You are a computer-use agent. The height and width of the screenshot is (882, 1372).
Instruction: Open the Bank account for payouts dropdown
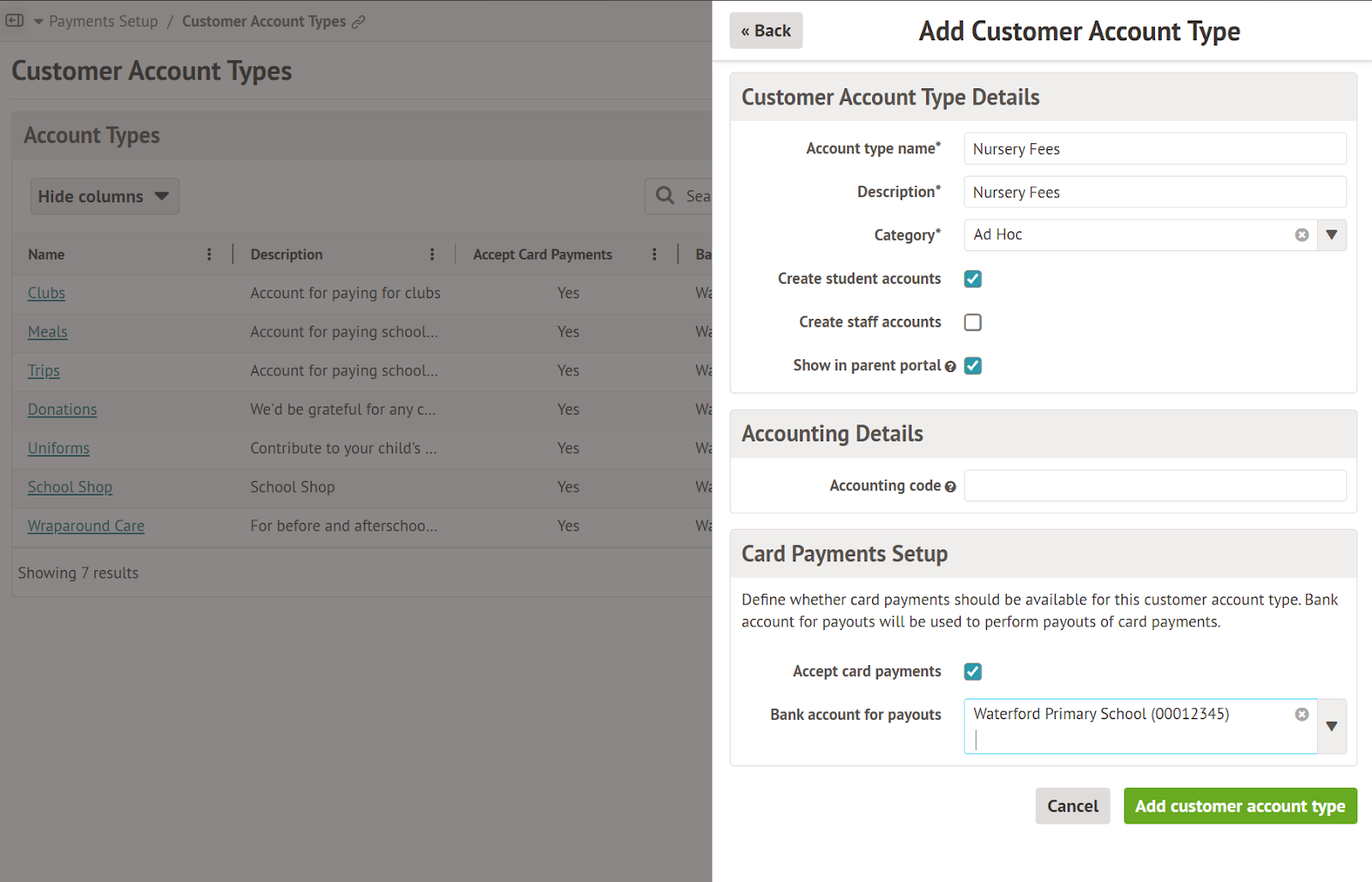point(1331,726)
